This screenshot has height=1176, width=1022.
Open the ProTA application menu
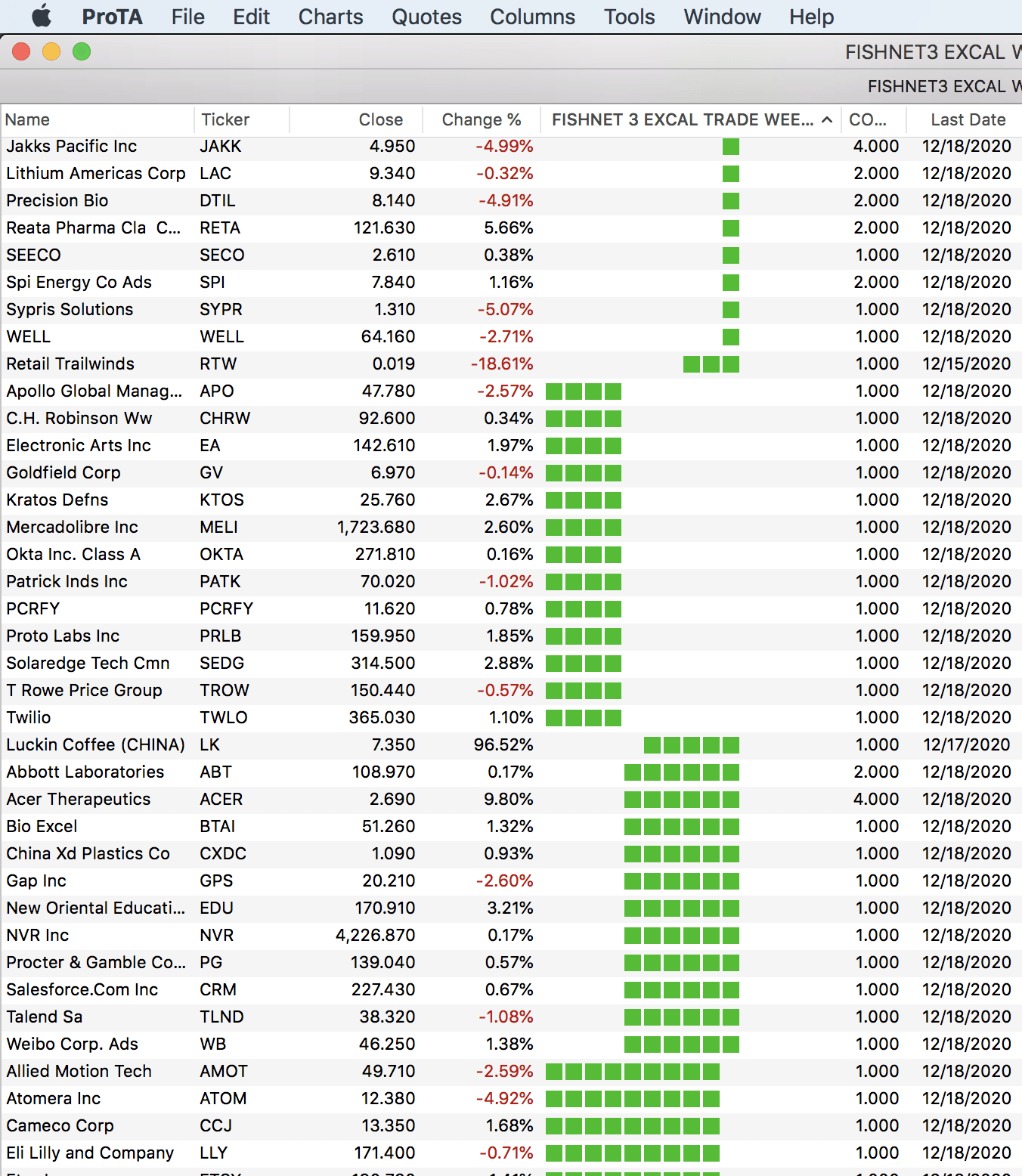[112, 17]
